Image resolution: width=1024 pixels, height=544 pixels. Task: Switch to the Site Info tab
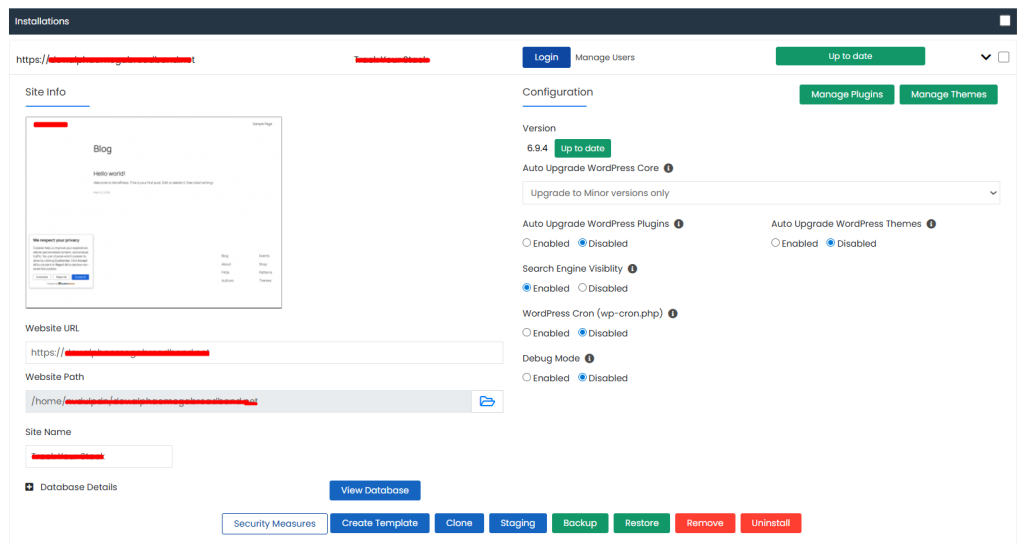click(46, 92)
